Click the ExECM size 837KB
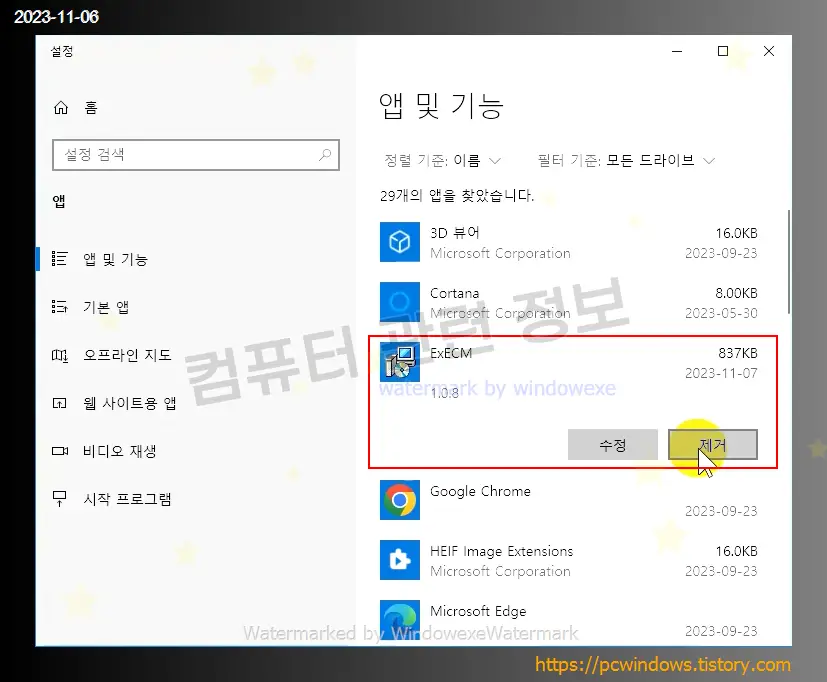The height and width of the screenshot is (682, 827). tap(738, 353)
